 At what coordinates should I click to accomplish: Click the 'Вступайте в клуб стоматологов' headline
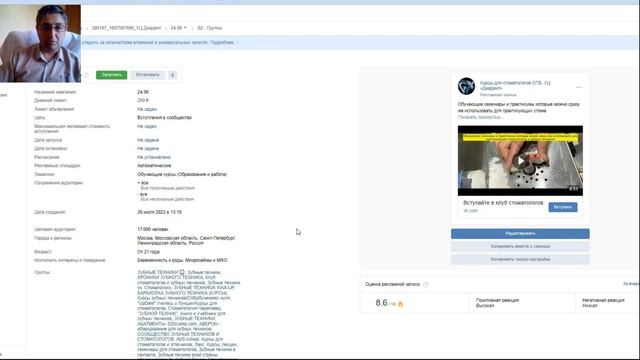pos(503,203)
